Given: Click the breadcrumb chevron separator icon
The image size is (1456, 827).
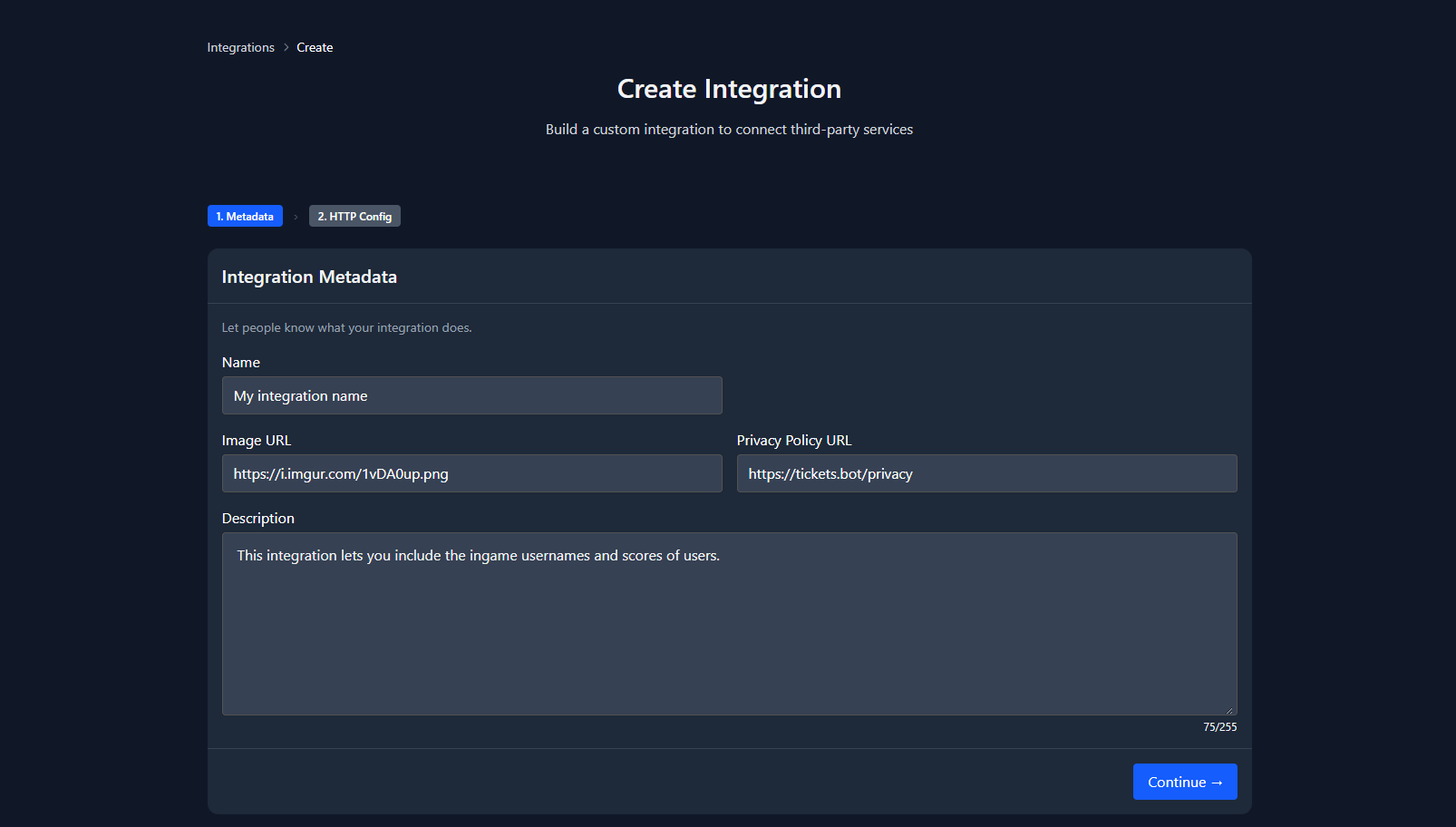Looking at the screenshot, I should click(x=286, y=47).
